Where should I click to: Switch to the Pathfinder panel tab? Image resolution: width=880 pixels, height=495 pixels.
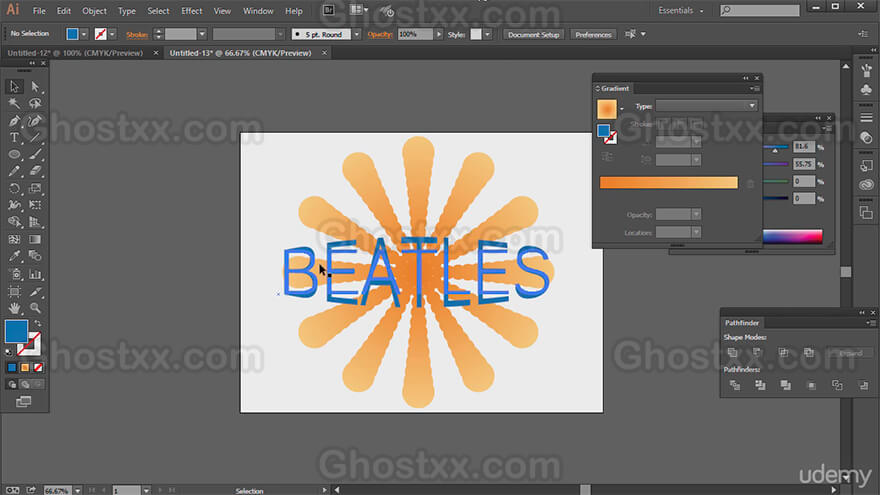click(741, 323)
